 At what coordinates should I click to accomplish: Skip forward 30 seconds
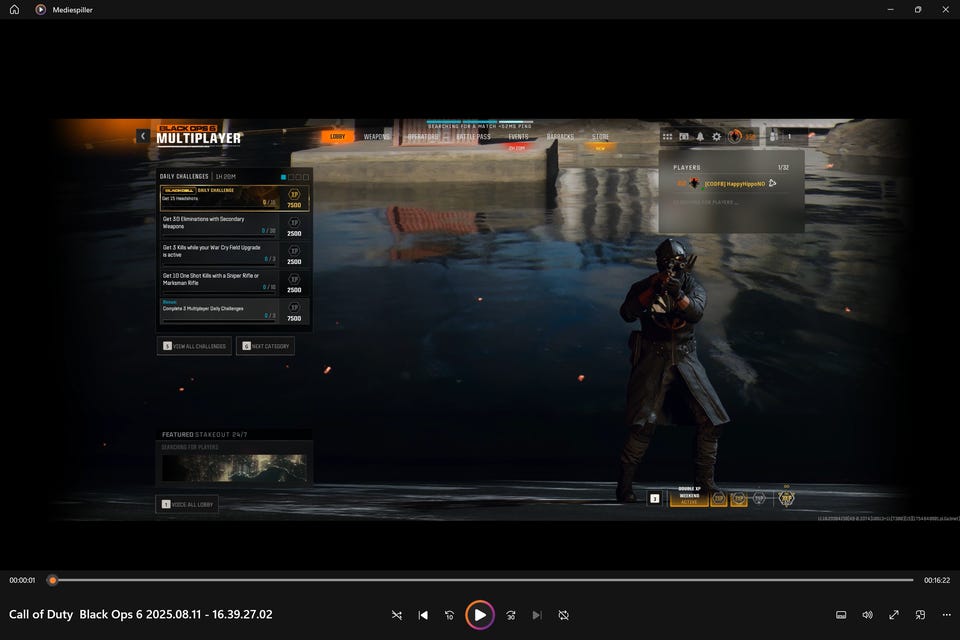coord(511,615)
